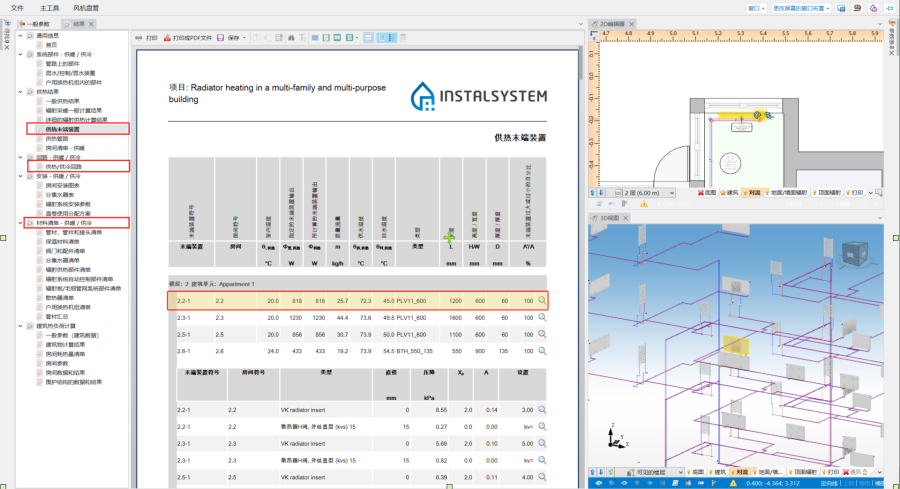Viewport: 900px width, 489px height.
Task: Open the 更改屏幕的窗口布置 dropdown
Action: tap(801, 8)
